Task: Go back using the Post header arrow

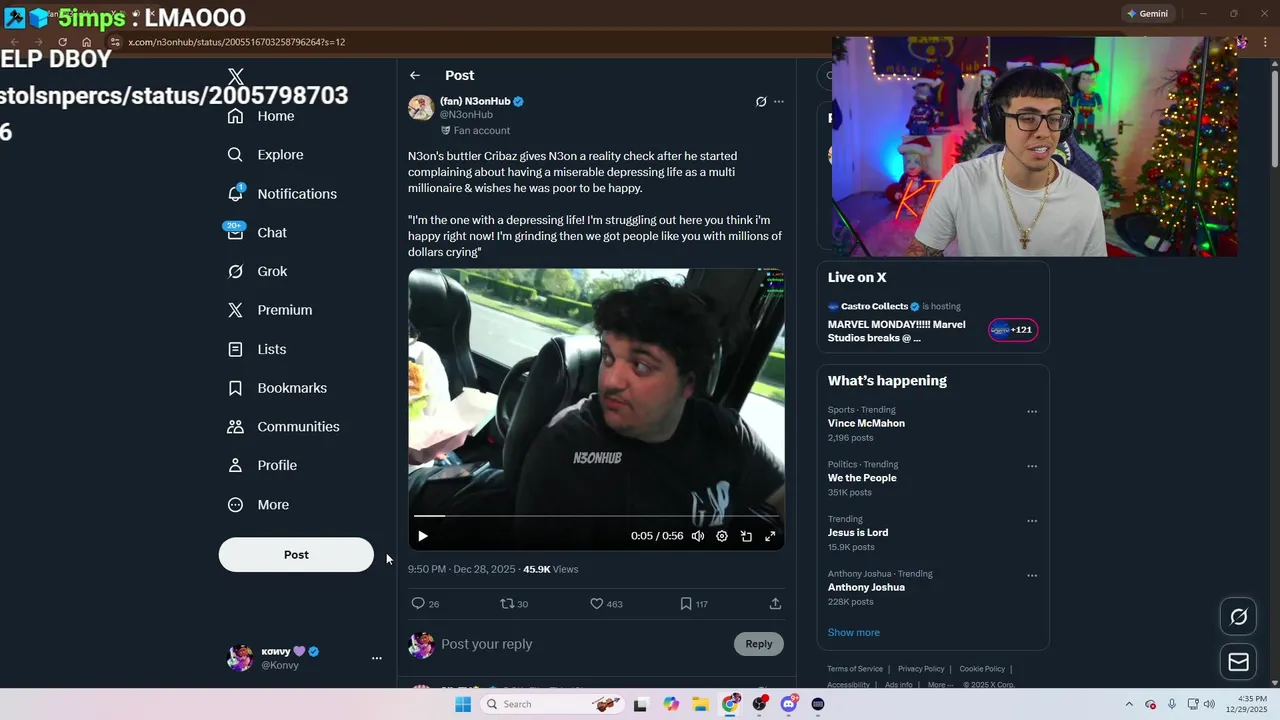Action: (415, 76)
